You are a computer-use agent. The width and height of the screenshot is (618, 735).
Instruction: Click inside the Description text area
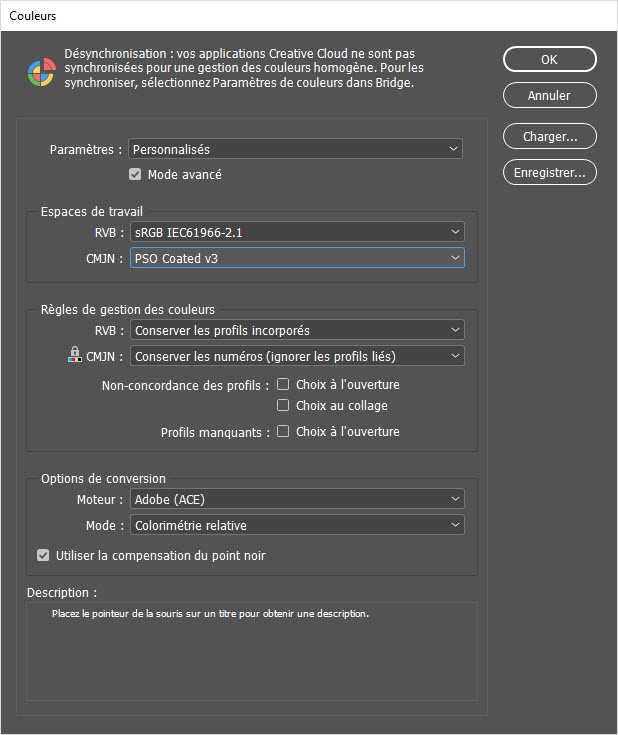pos(252,652)
